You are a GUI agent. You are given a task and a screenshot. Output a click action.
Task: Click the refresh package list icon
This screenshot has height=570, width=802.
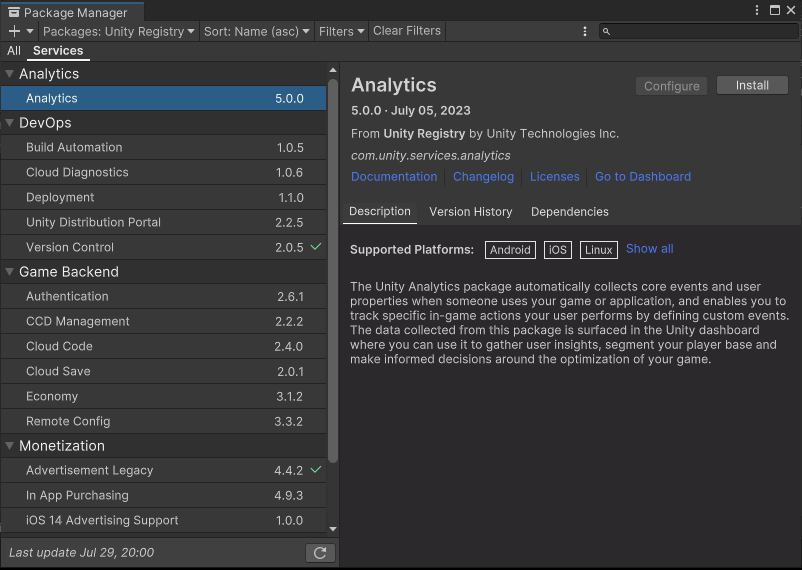click(x=320, y=553)
